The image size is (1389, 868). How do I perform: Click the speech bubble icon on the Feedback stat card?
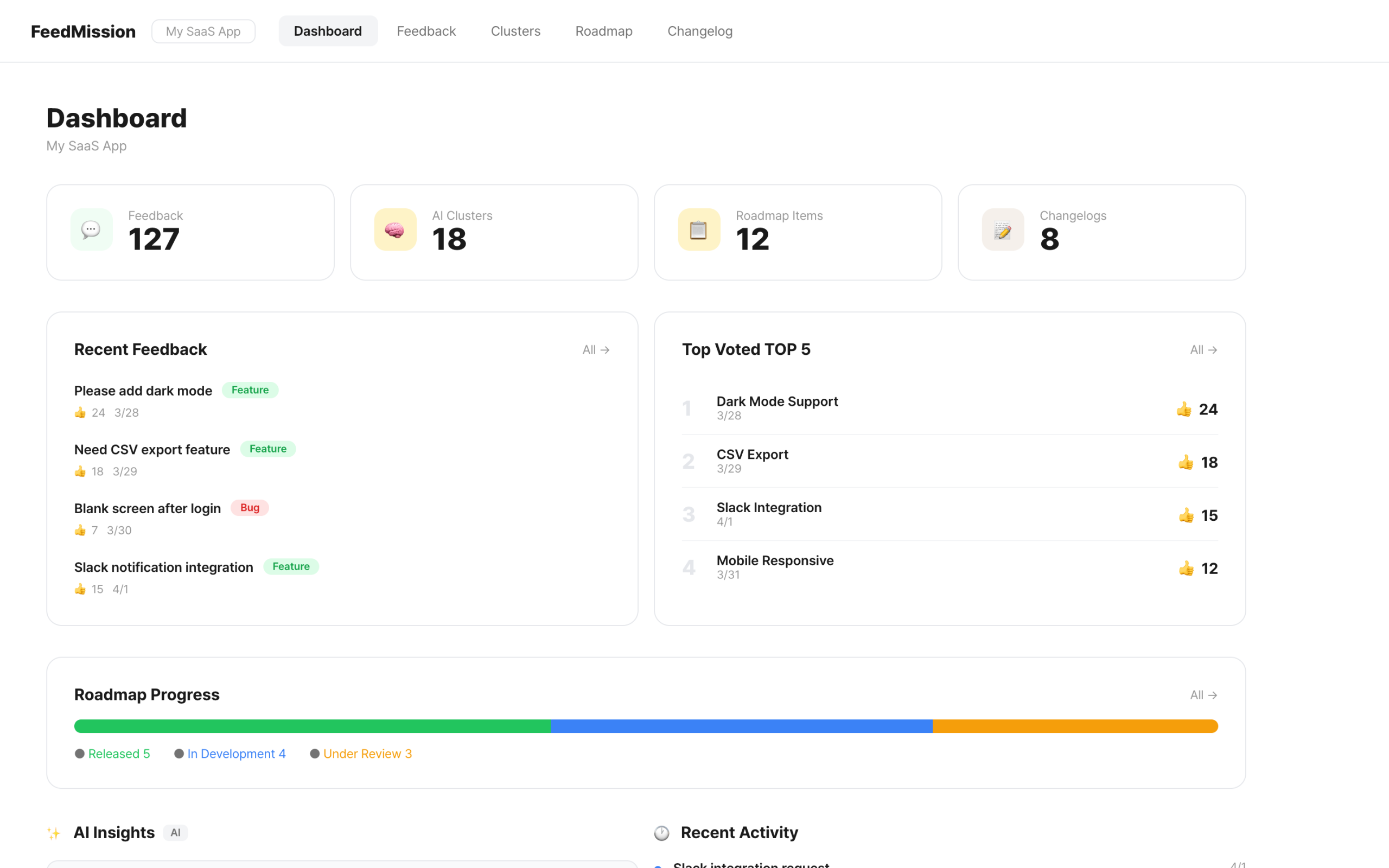point(91,229)
